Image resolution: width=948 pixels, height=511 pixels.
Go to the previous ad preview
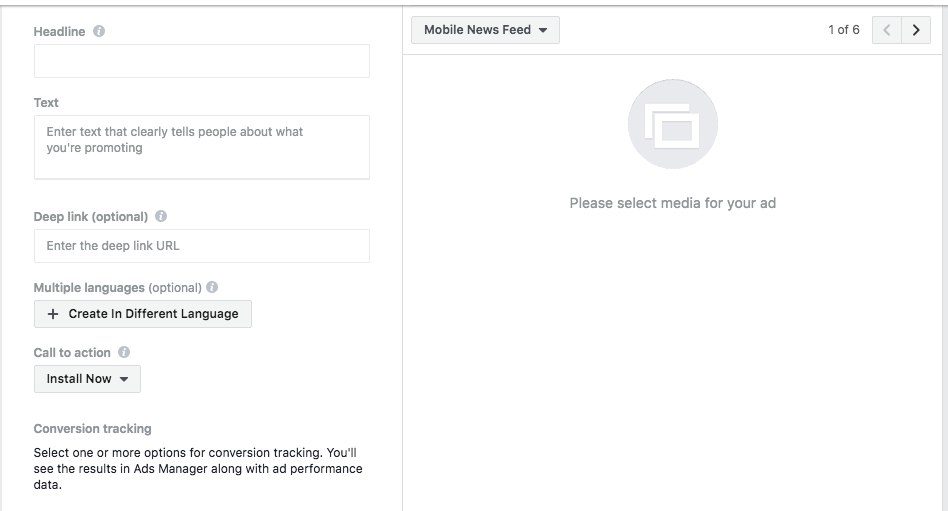click(x=887, y=30)
